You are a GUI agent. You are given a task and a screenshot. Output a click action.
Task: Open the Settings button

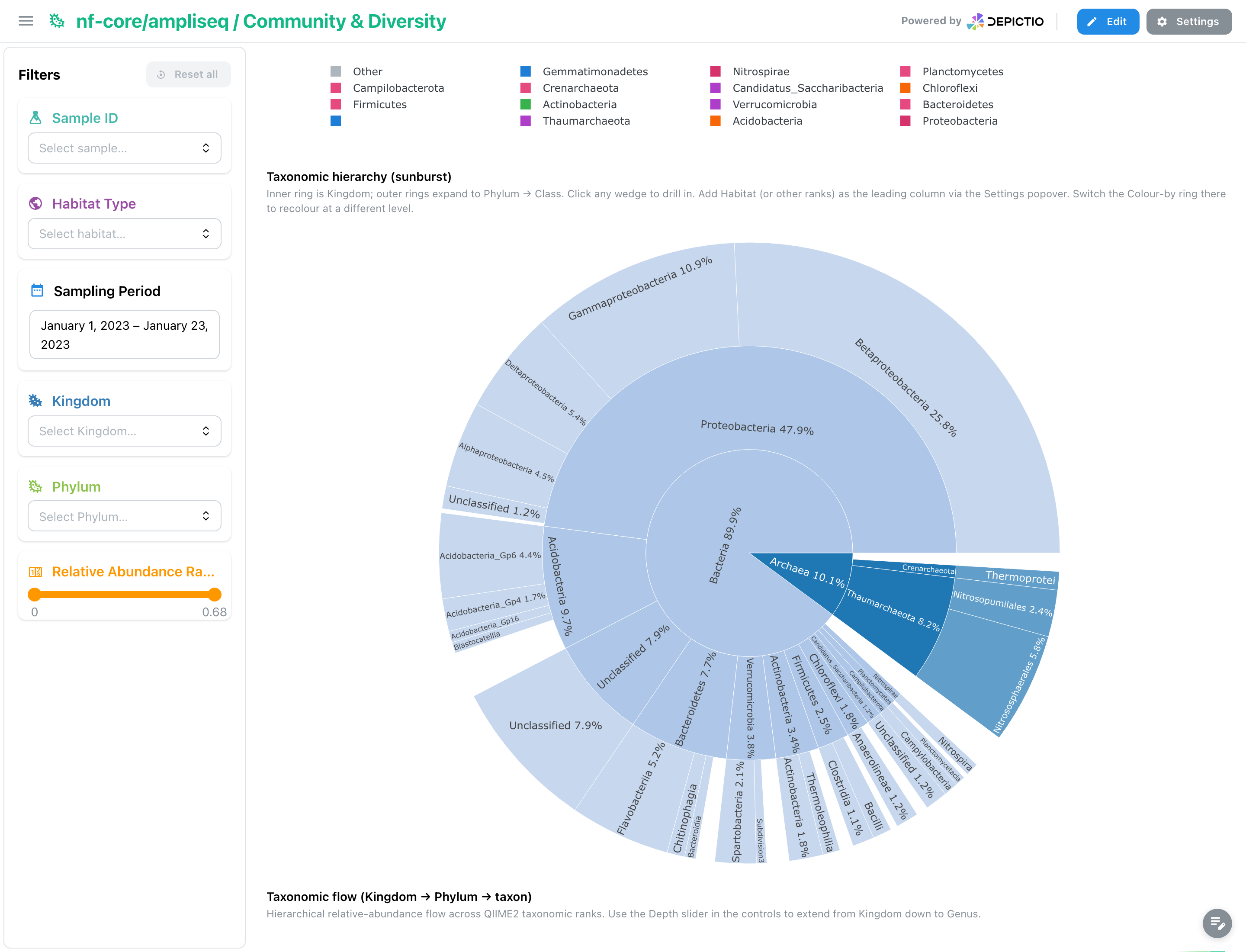pos(1189,22)
